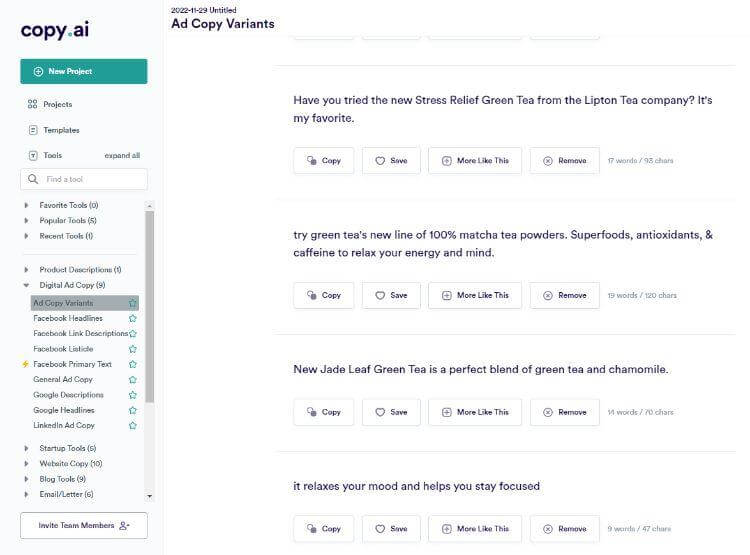
Task: Click sidebar scrollbar down arrow
Action: pyautogui.click(x=150, y=496)
